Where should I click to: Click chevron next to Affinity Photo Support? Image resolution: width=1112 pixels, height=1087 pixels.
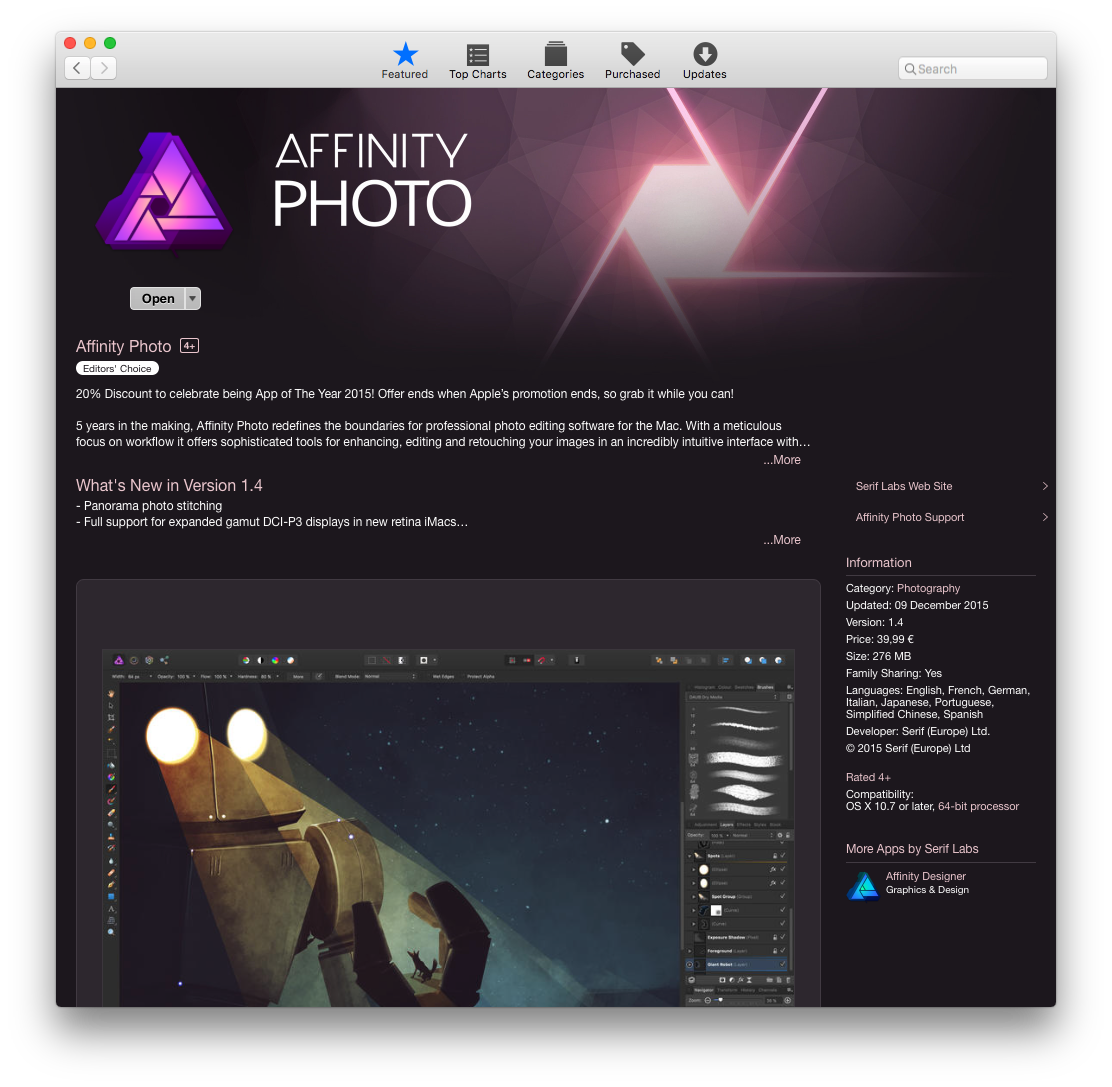[x=1045, y=518]
